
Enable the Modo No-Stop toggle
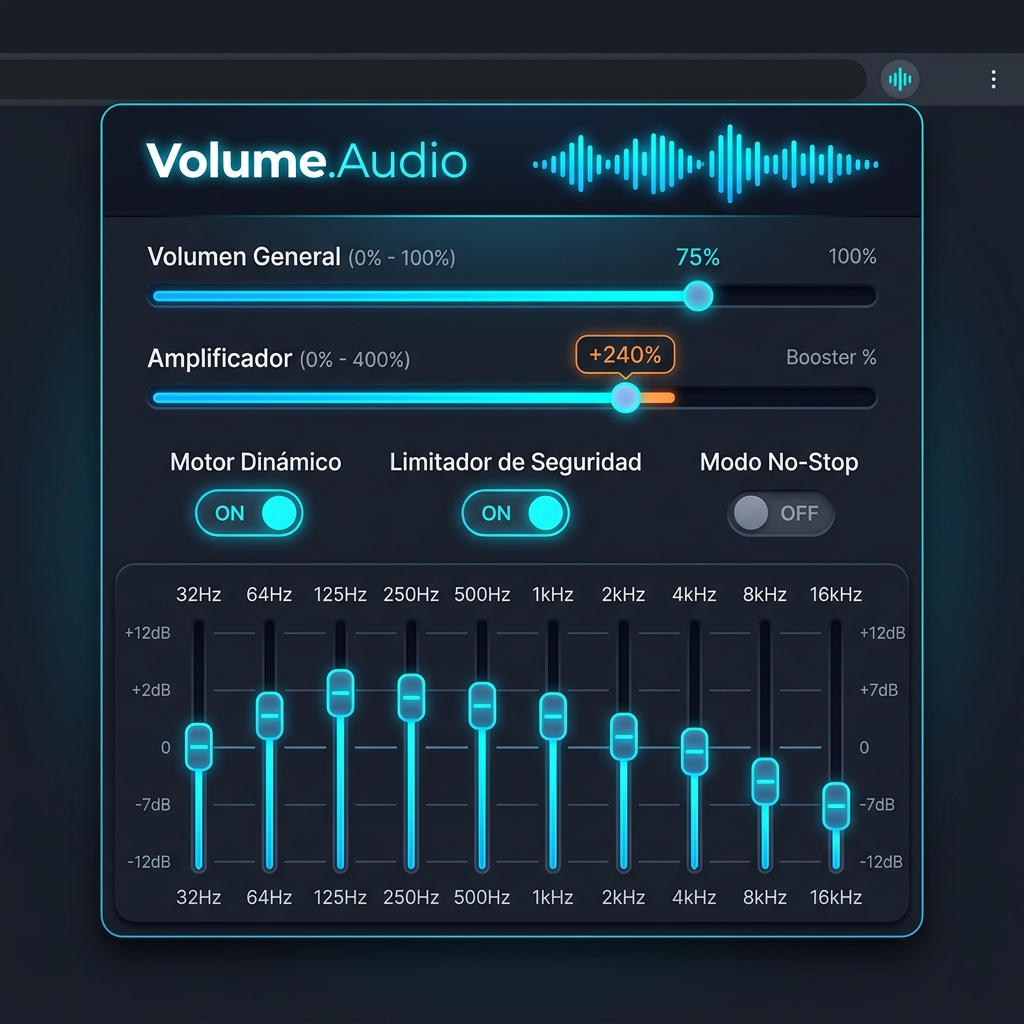pyautogui.click(x=781, y=513)
